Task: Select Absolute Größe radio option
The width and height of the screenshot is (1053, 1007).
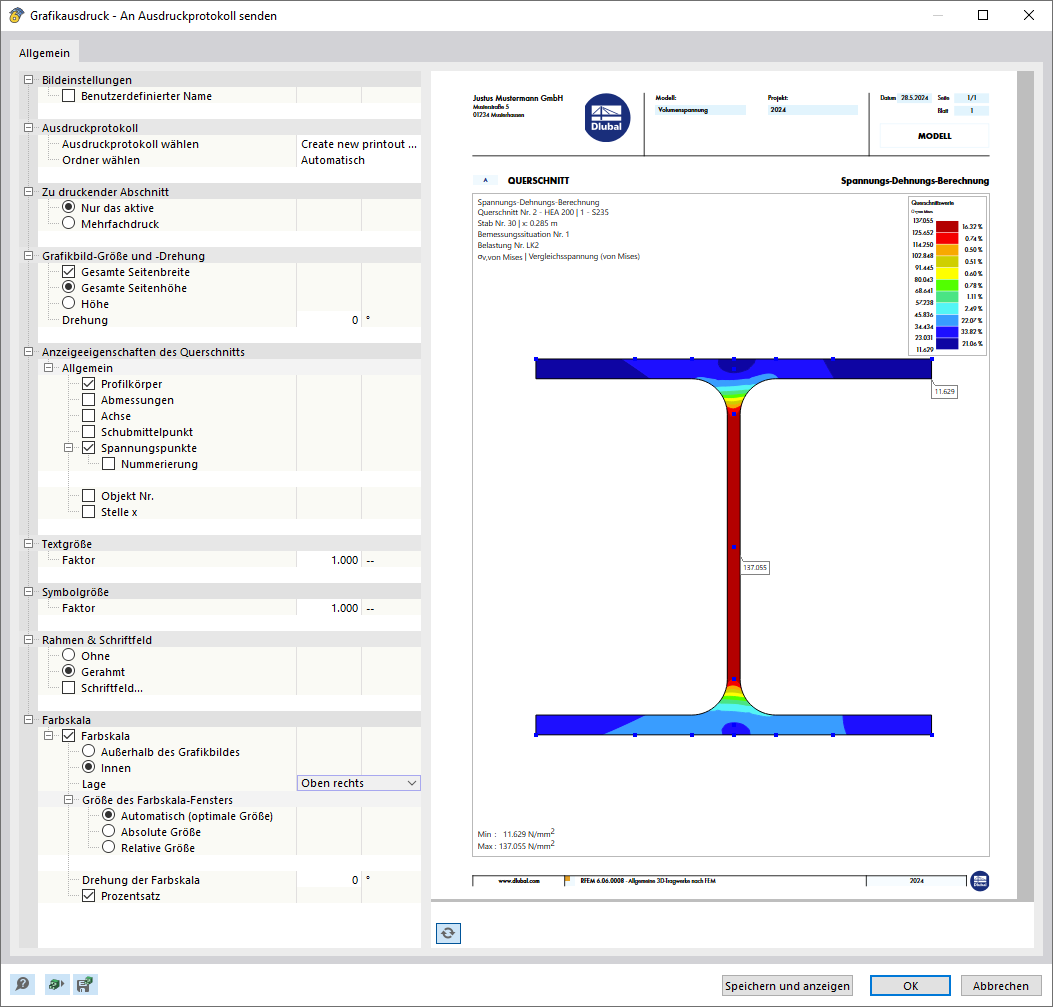Action: coord(109,831)
